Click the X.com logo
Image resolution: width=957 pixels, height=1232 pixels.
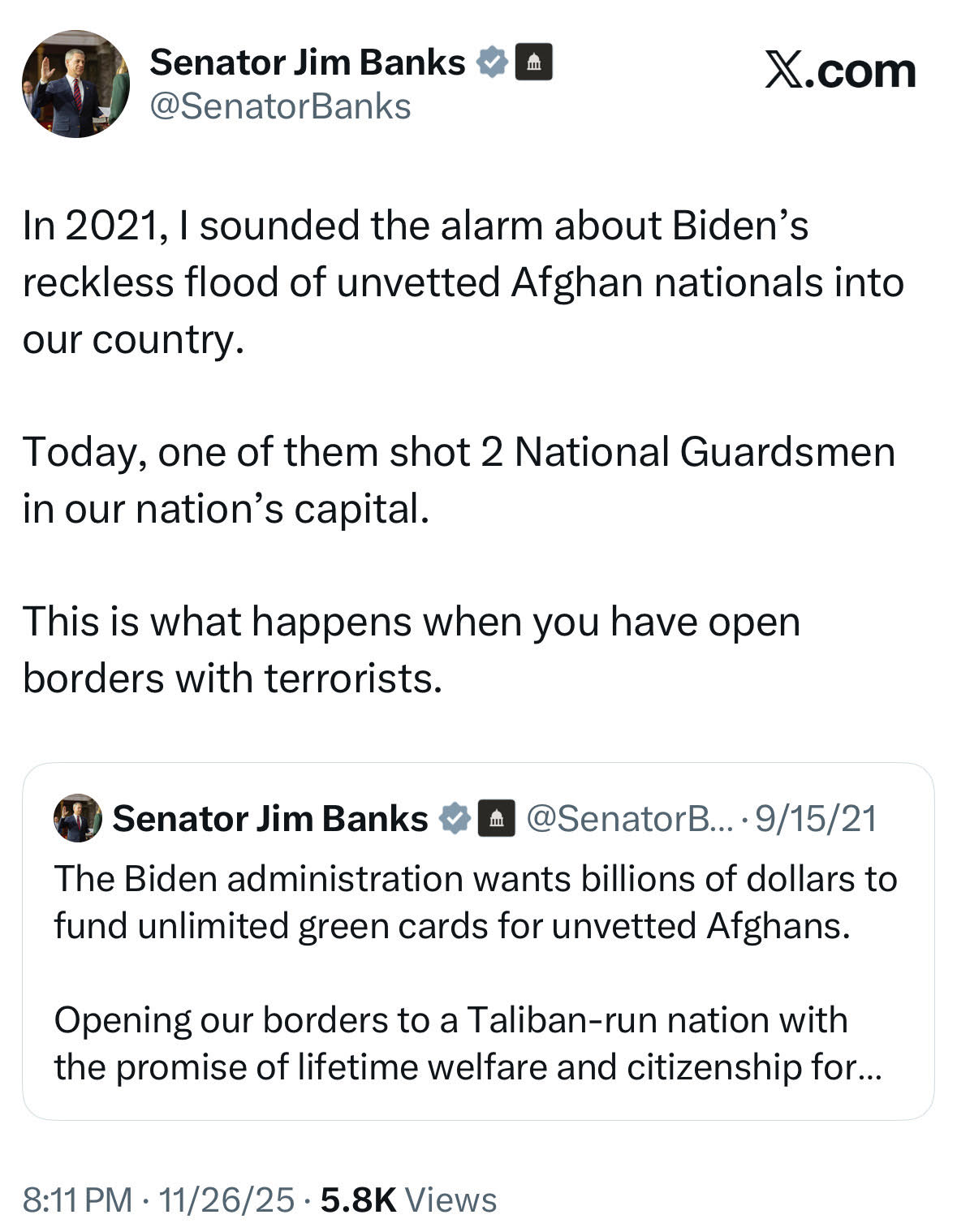coord(840,71)
